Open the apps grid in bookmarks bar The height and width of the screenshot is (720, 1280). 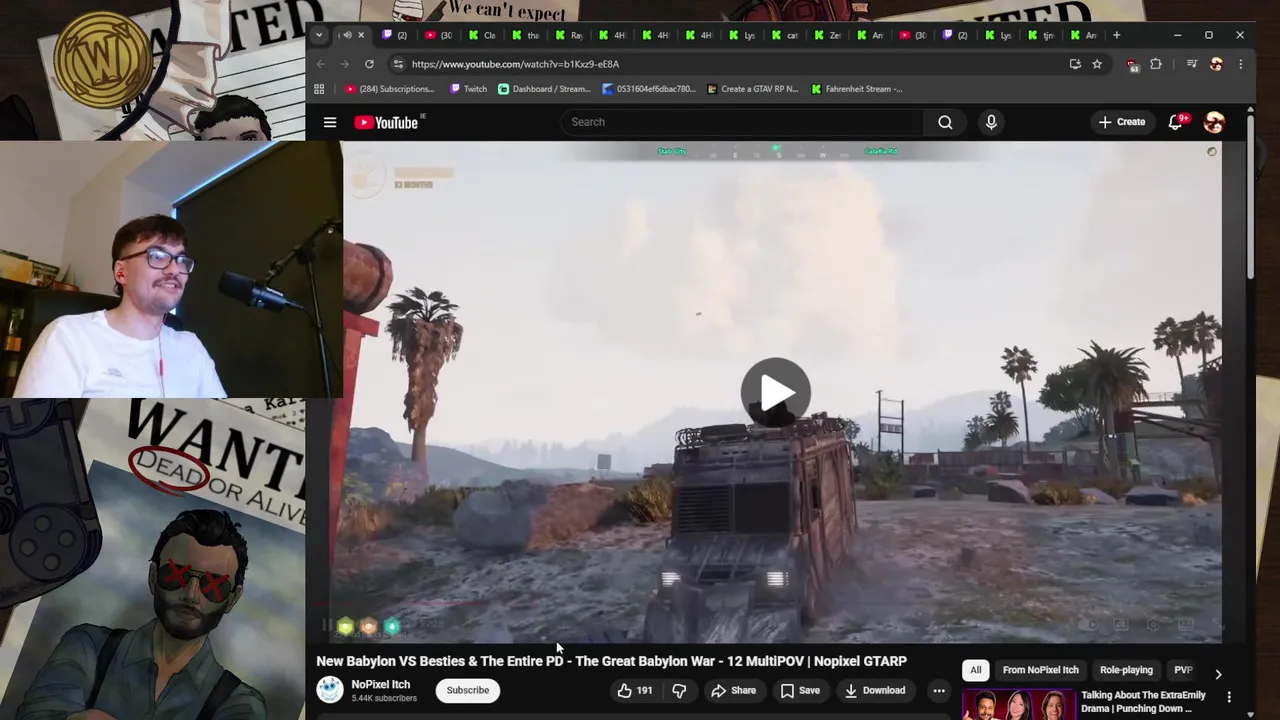coord(319,89)
